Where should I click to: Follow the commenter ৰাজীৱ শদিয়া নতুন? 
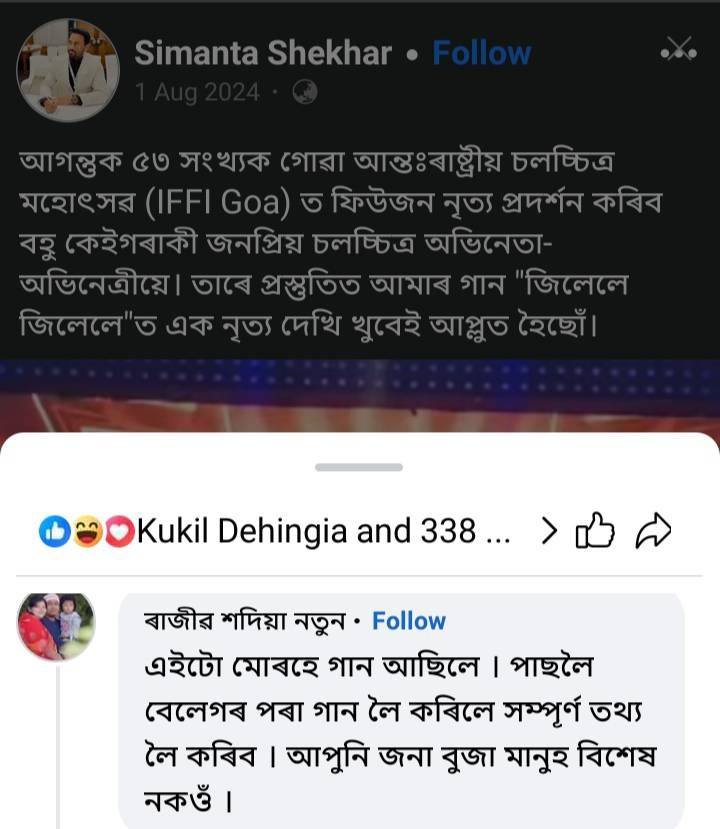(409, 621)
